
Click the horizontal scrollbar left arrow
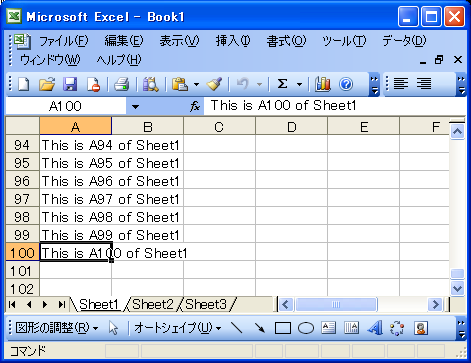pyautogui.click(x=285, y=304)
